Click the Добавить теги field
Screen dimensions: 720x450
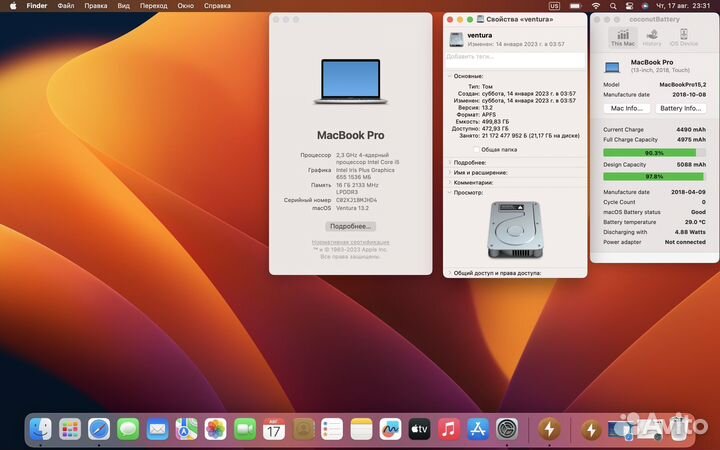click(515, 60)
